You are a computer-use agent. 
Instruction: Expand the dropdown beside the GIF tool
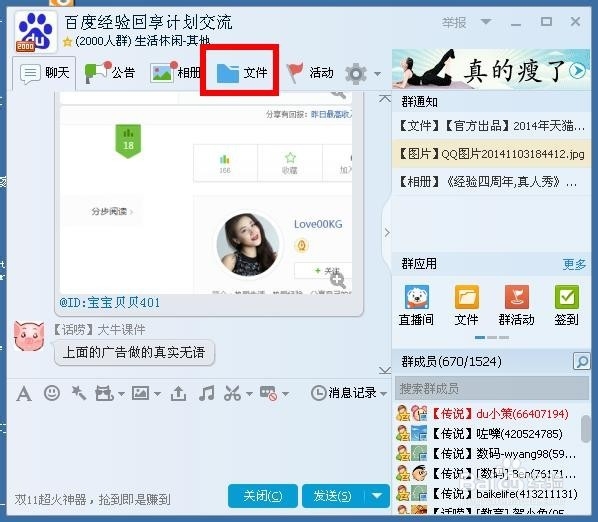[121, 394]
